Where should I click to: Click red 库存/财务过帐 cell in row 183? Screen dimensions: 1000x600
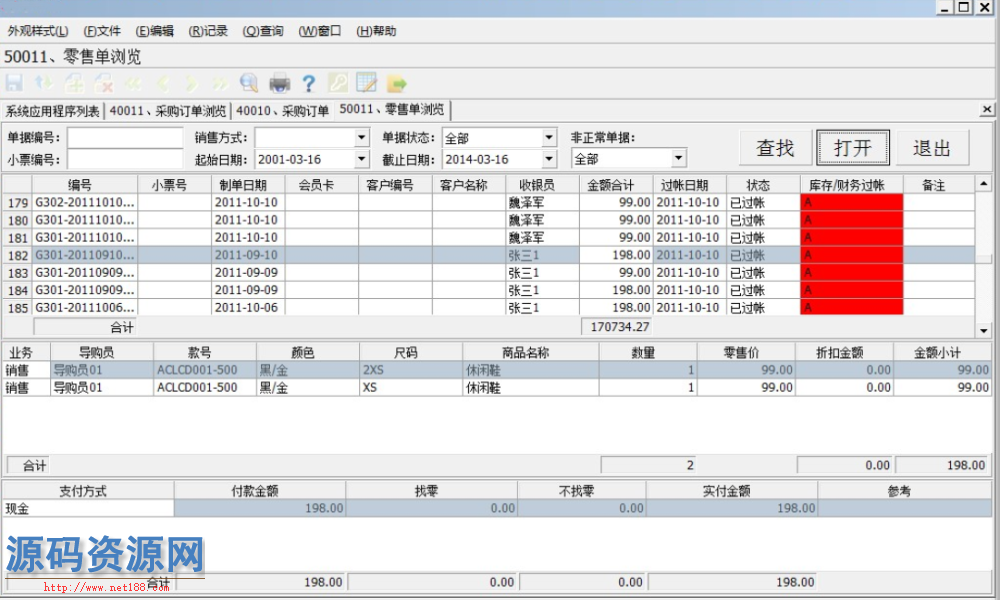coord(851,273)
